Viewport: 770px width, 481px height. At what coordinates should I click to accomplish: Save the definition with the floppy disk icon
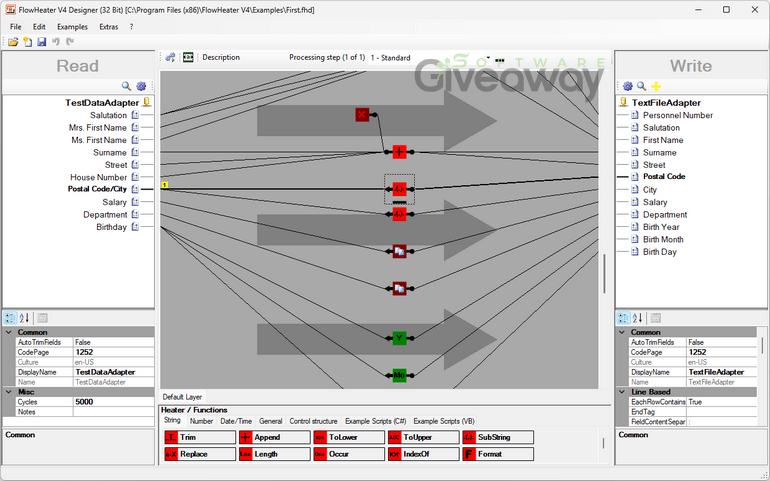[x=42, y=42]
